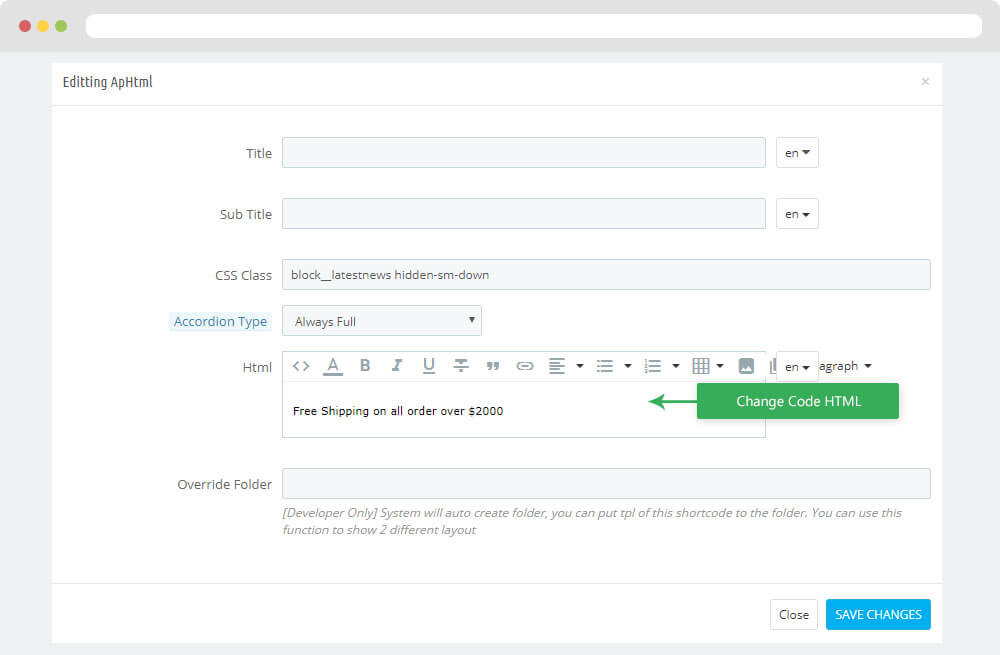
Task: Open numbered list style dropdown arrow
Action: [x=676, y=366]
